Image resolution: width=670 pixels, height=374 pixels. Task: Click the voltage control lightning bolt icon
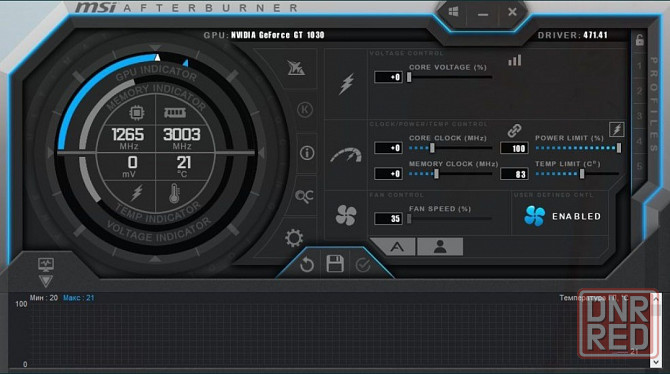(x=347, y=84)
